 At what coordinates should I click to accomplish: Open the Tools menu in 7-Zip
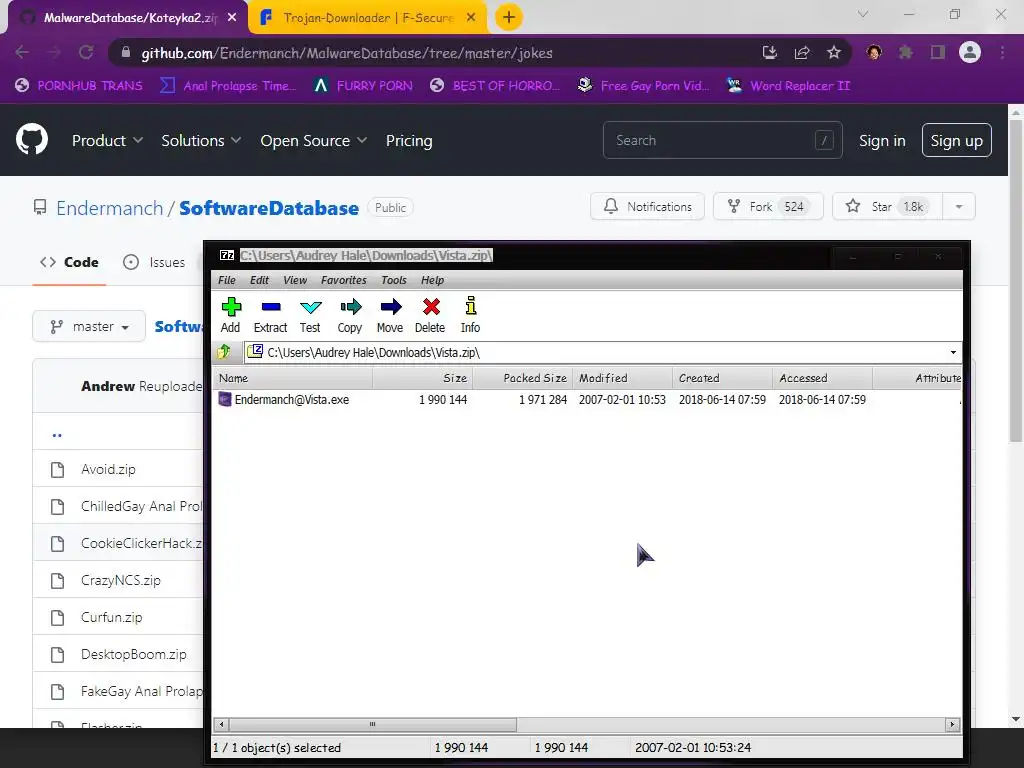(x=394, y=280)
